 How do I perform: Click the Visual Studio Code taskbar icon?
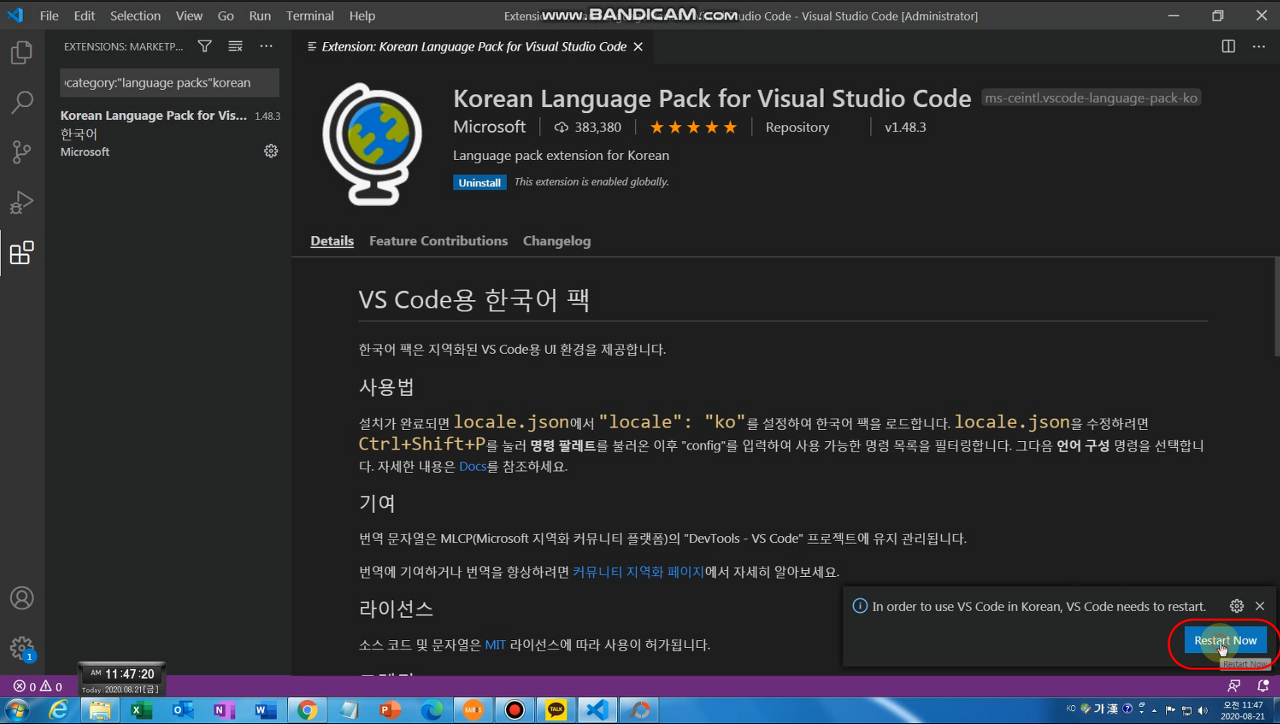click(597, 710)
